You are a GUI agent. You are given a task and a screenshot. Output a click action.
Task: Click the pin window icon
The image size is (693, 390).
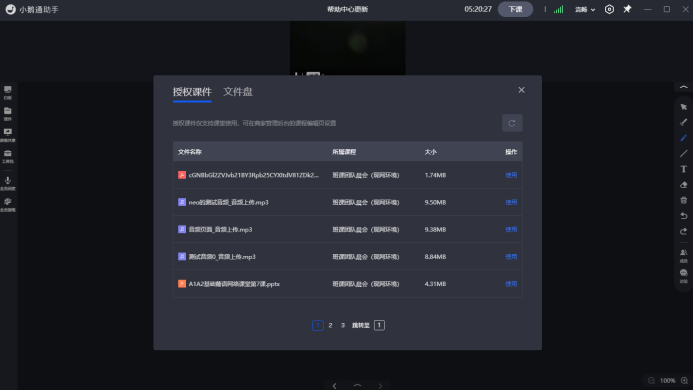[x=627, y=9]
